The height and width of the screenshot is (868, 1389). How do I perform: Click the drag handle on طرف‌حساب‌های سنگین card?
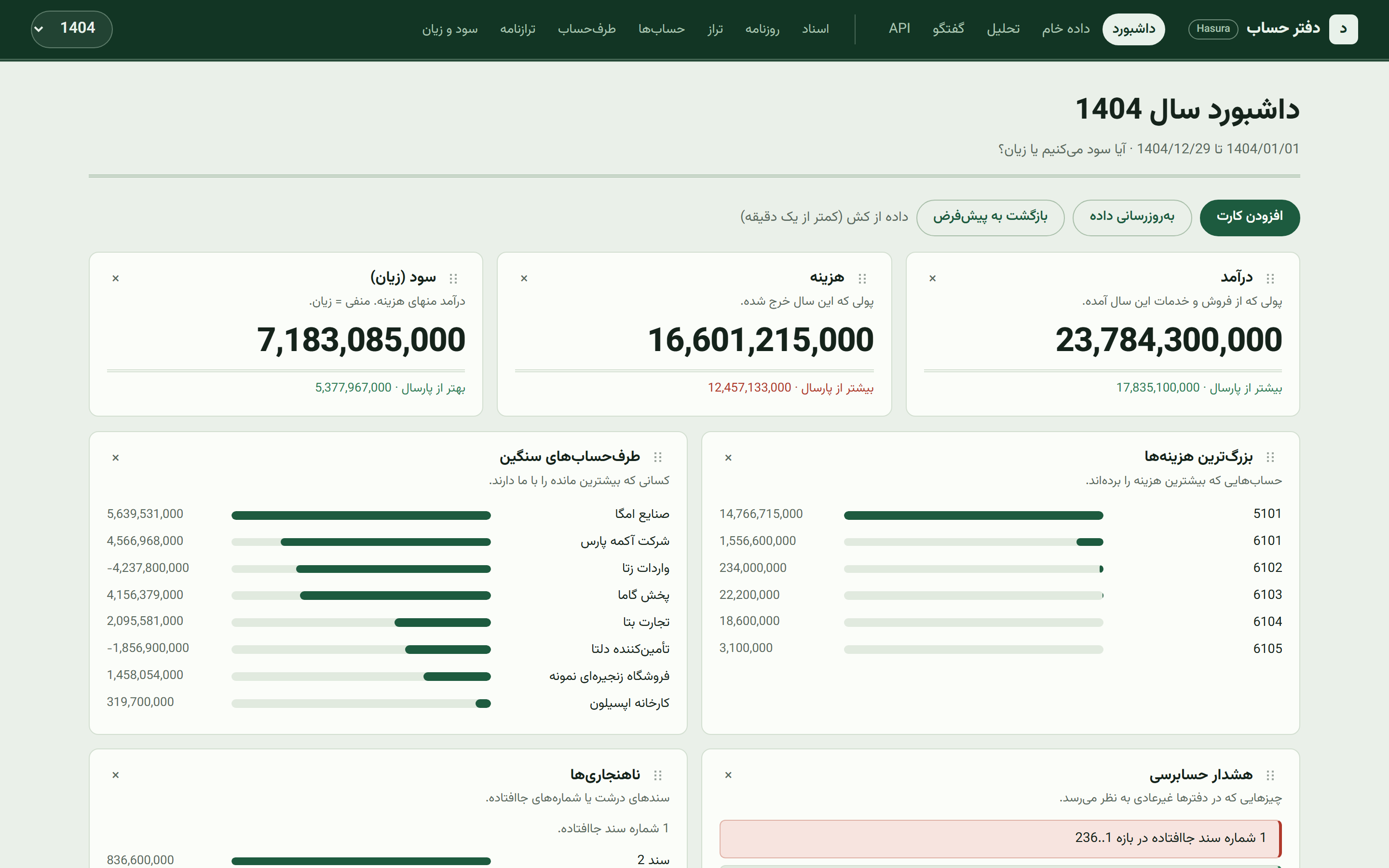tap(658, 458)
